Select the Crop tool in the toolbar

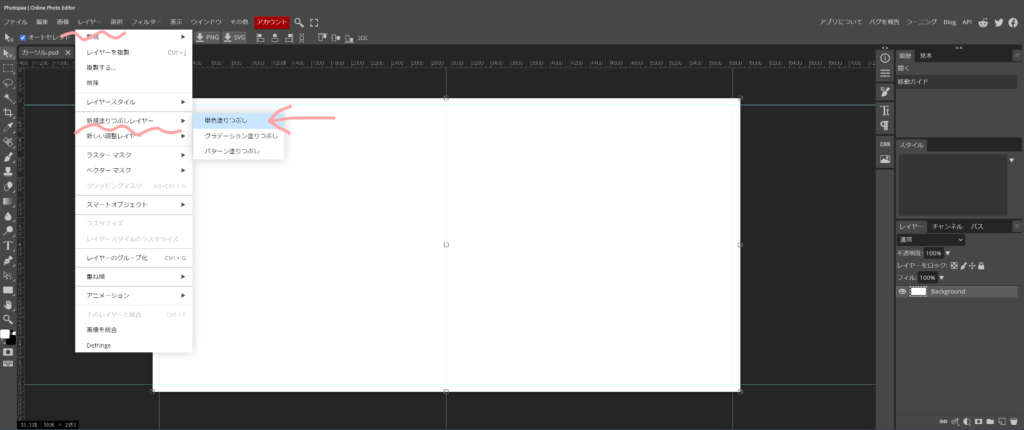coord(8,113)
